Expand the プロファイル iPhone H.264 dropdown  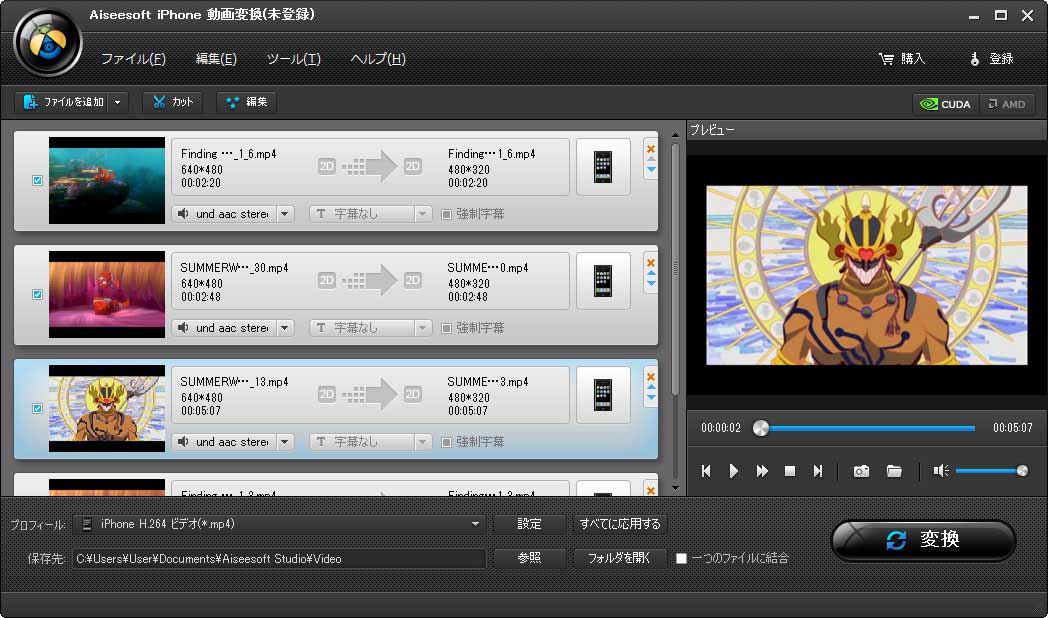476,524
